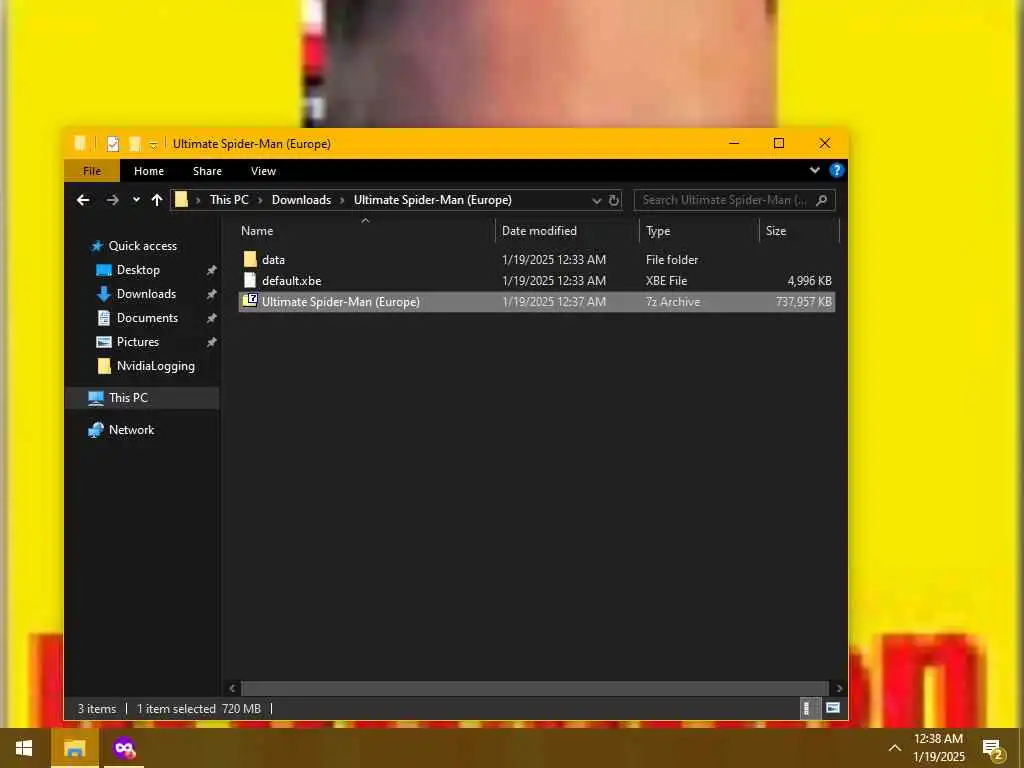The width and height of the screenshot is (1024, 768).
Task: Select Quick access in the navigation pane
Action: click(x=142, y=246)
